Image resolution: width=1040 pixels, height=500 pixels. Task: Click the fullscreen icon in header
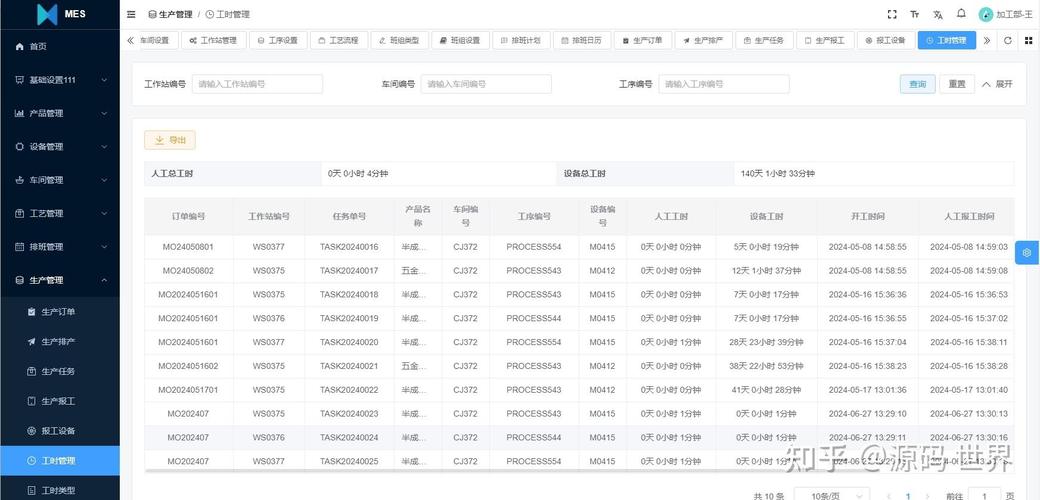point(892,14)
